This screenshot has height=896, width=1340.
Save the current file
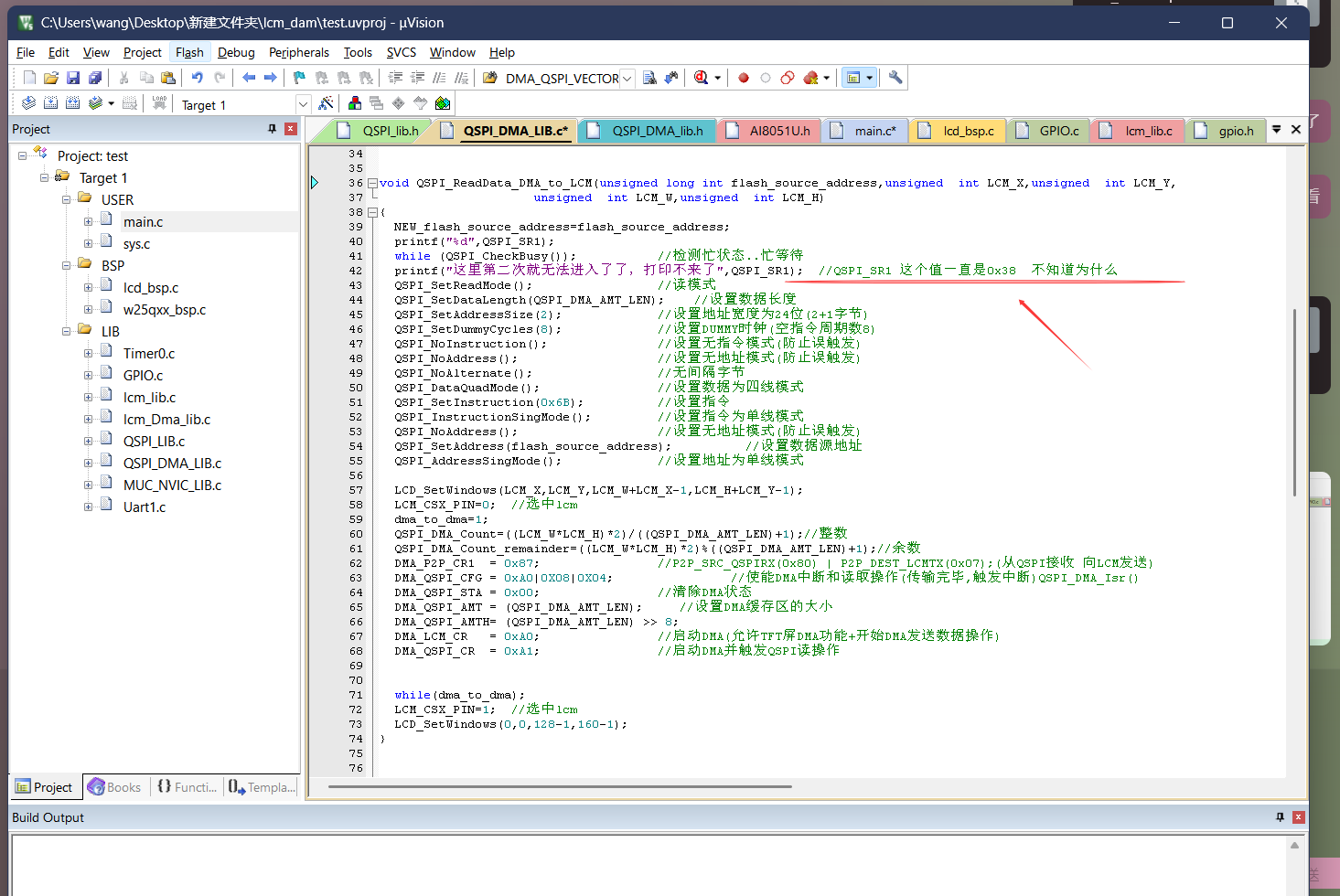point(73,78)
